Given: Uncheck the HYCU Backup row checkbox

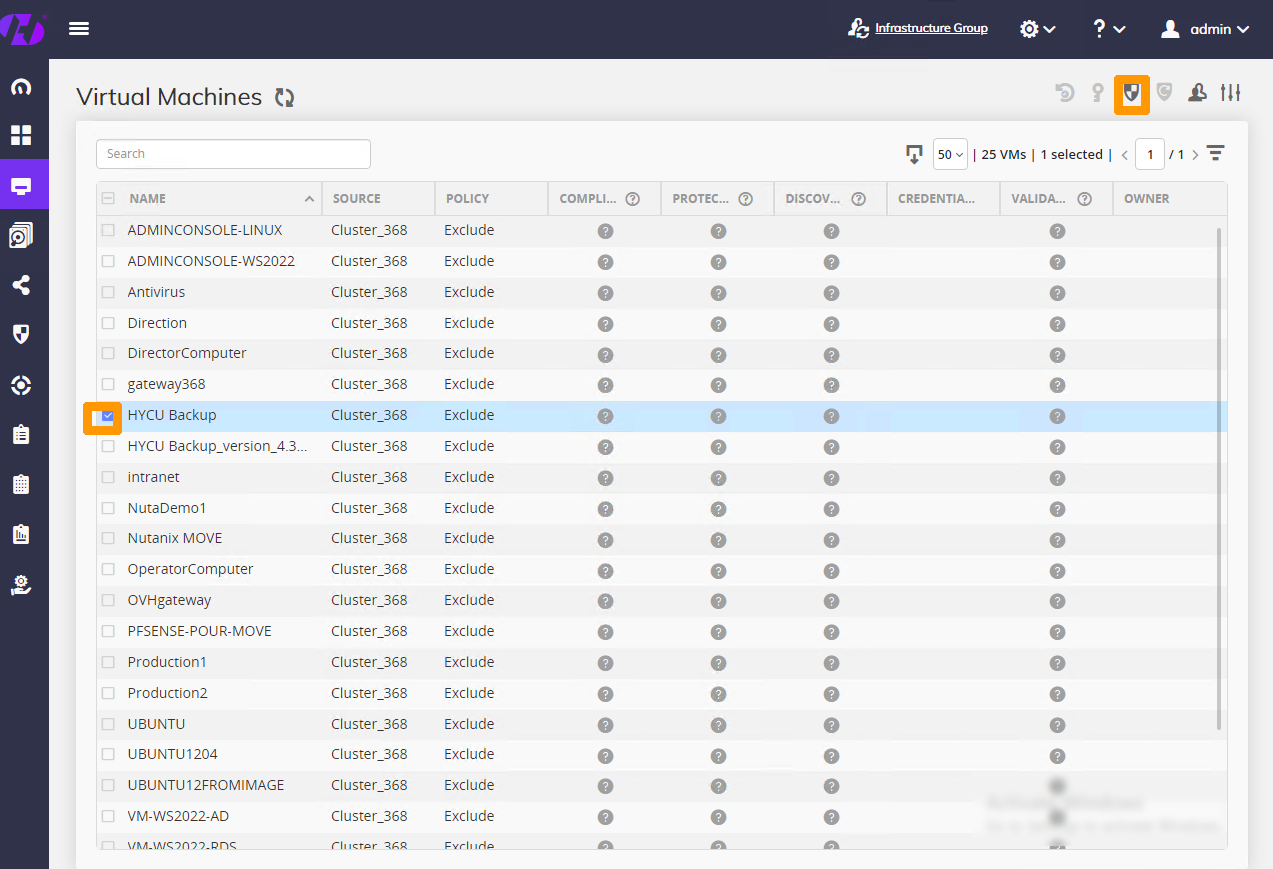Looking at the screenshot, I should coord(108,415).
